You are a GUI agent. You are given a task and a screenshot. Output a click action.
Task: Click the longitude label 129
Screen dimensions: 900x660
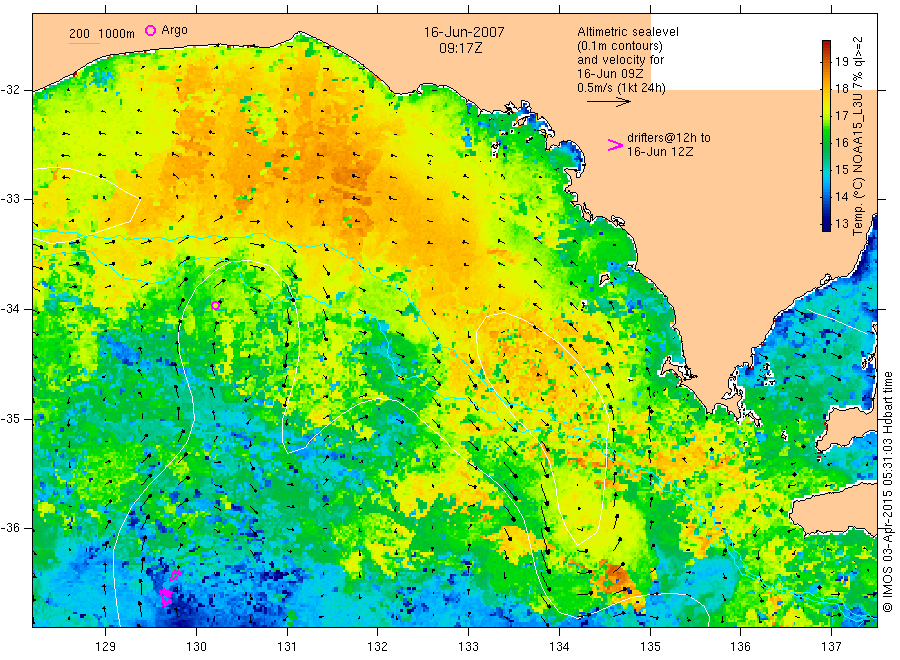[106, 647]
